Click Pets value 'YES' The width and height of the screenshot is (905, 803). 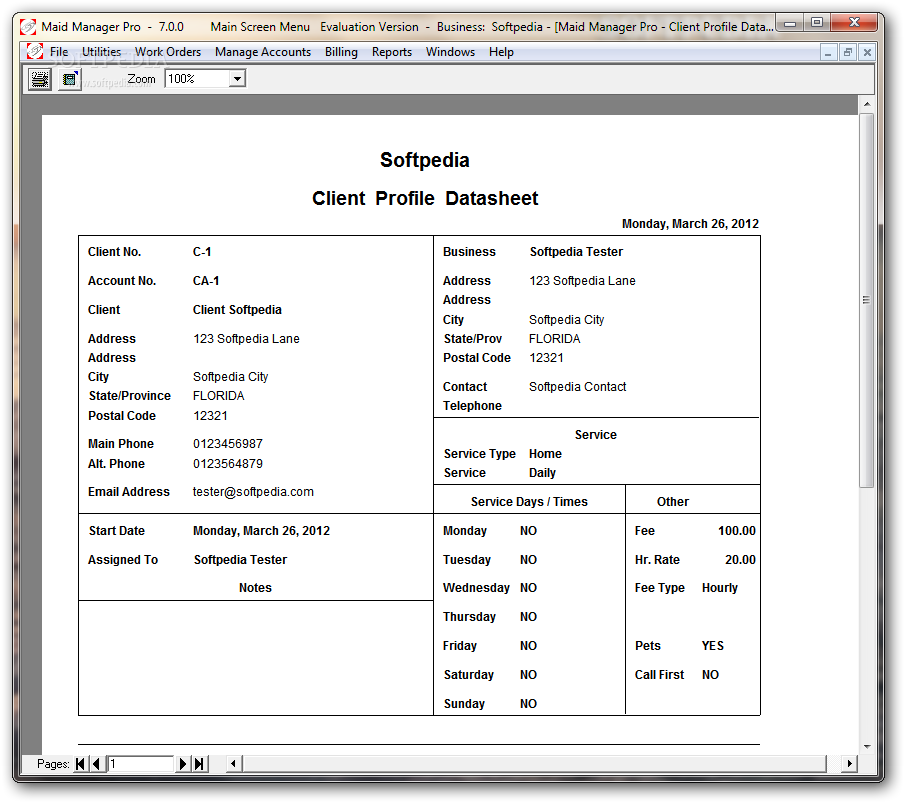pos(713,646)
